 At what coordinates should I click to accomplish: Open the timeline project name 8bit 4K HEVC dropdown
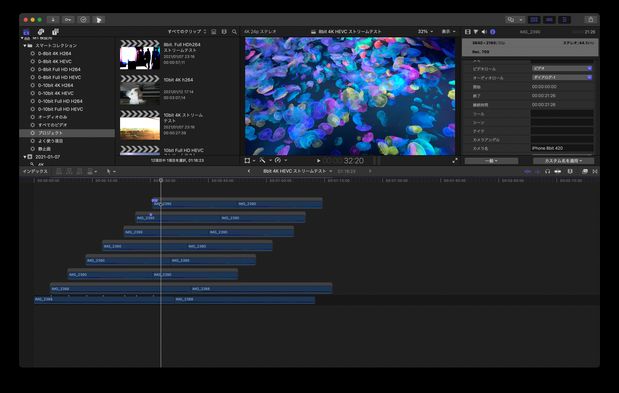pos(298,171)
